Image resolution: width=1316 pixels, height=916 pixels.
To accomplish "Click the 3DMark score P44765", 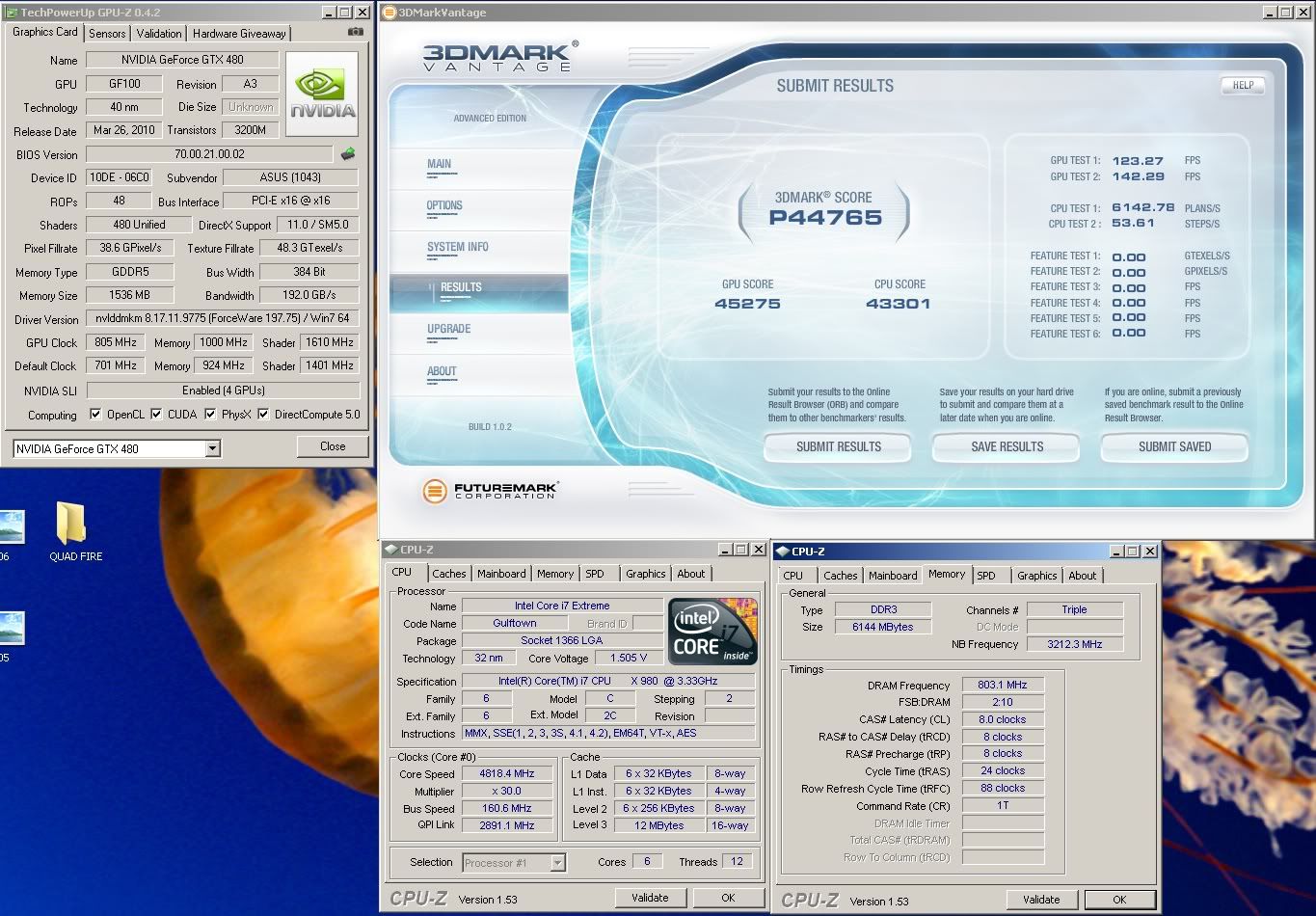I will (x=825, y=218).
